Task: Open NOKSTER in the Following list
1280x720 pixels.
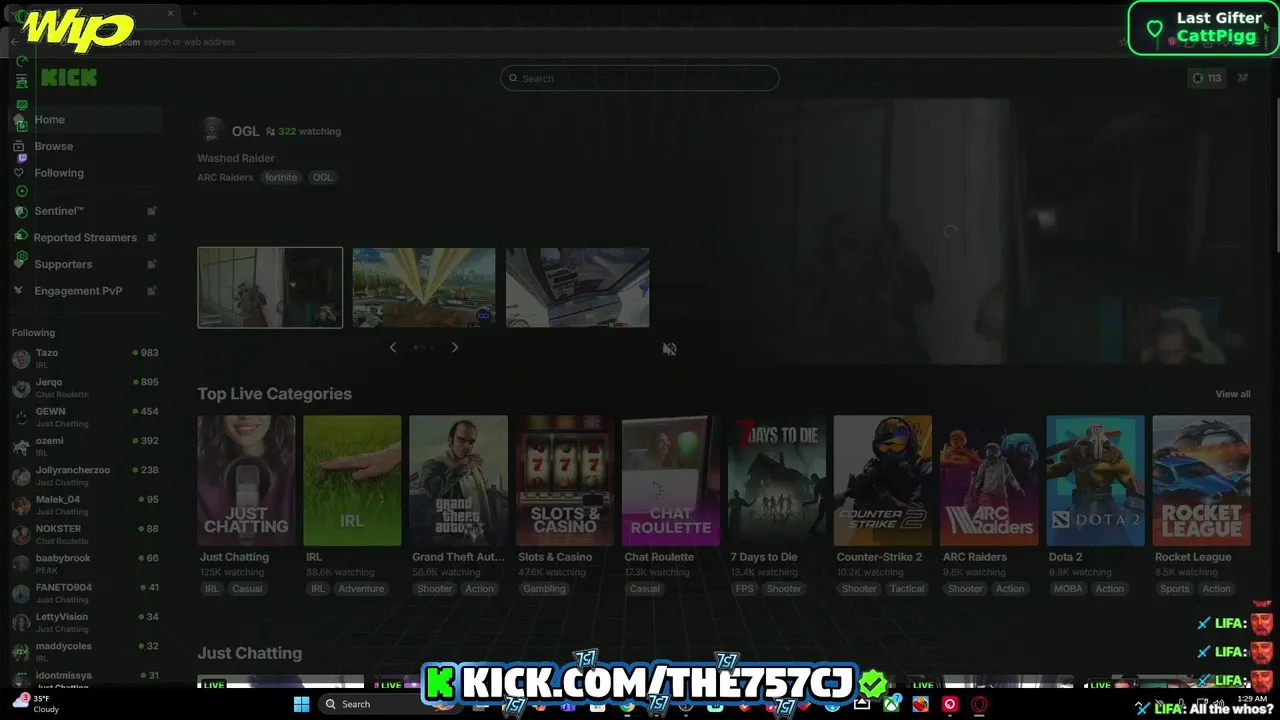Action: [85, 534]
